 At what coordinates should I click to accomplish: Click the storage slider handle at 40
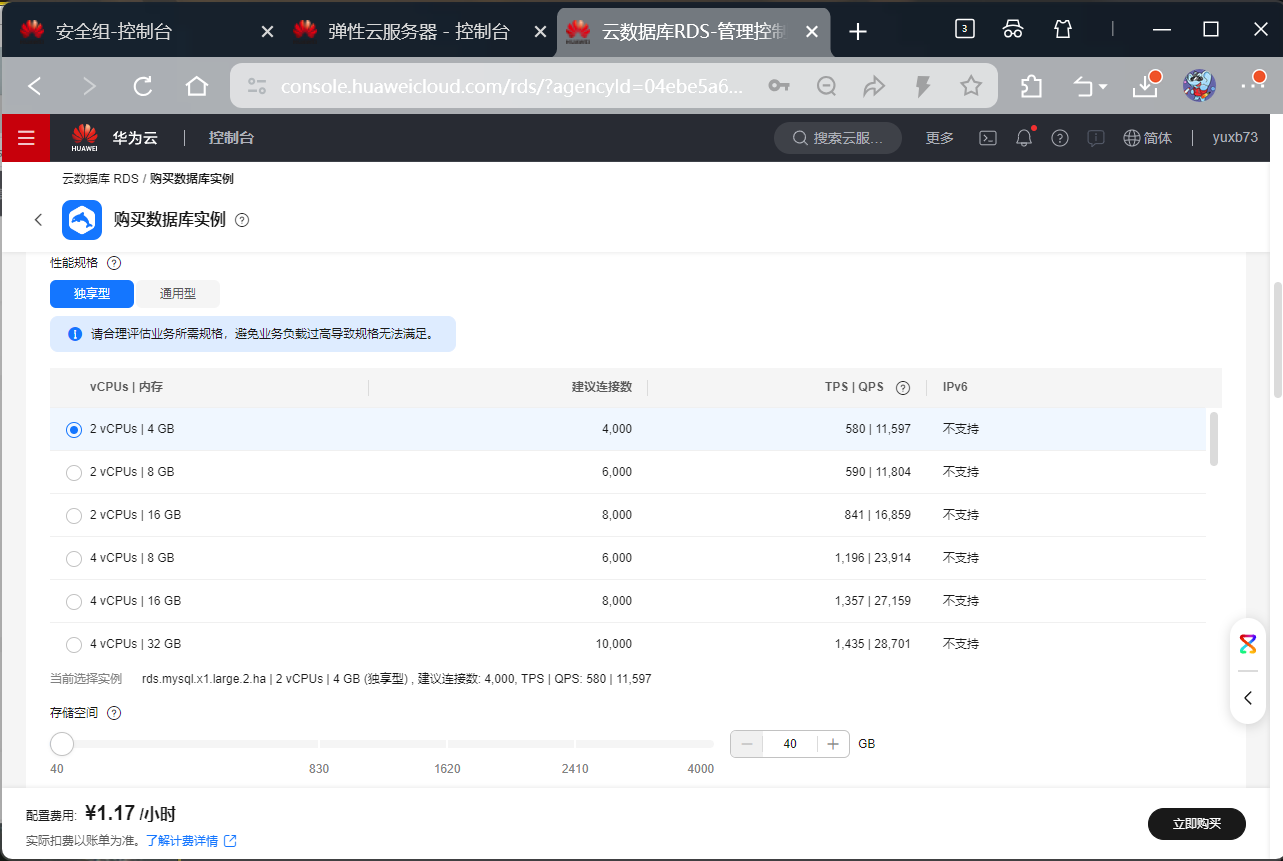62,744
